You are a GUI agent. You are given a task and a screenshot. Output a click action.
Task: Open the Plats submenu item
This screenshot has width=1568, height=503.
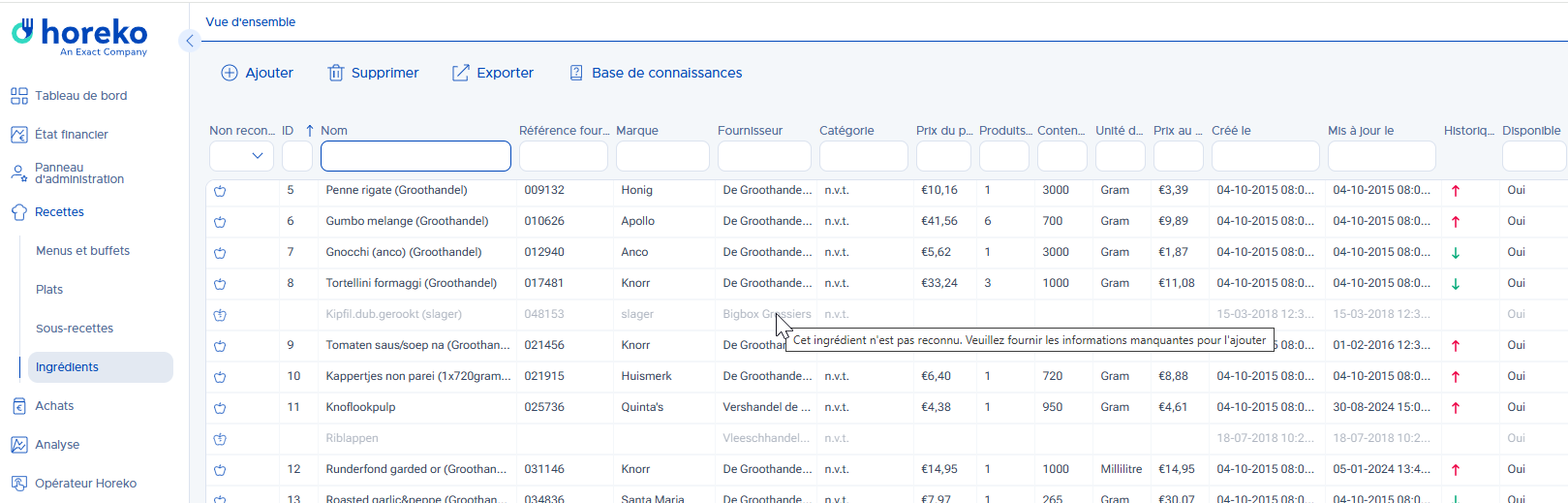coord(49,290)
